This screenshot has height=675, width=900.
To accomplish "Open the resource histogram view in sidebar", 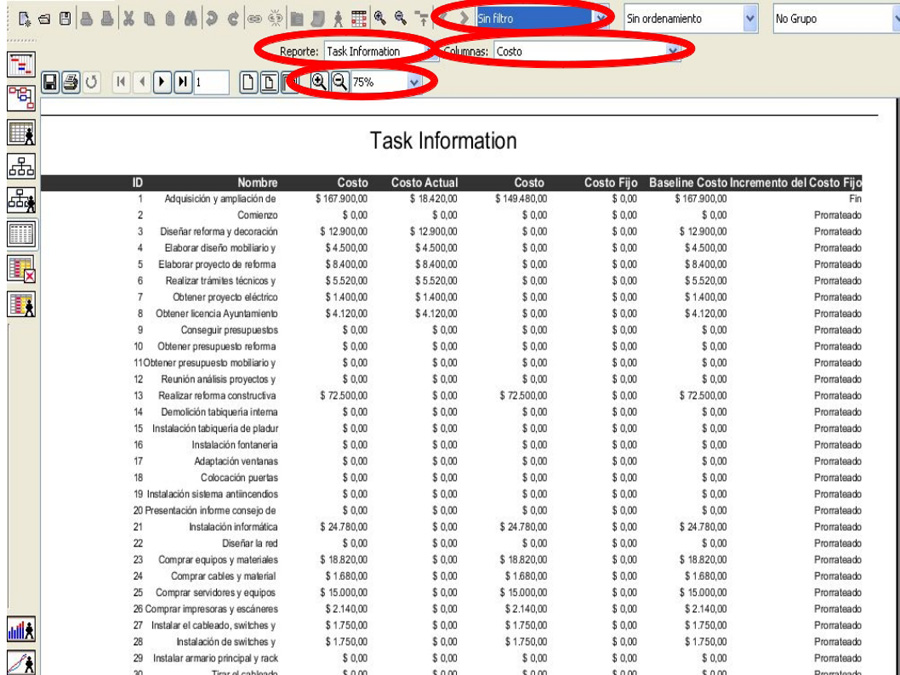I will tap(21, 630).
